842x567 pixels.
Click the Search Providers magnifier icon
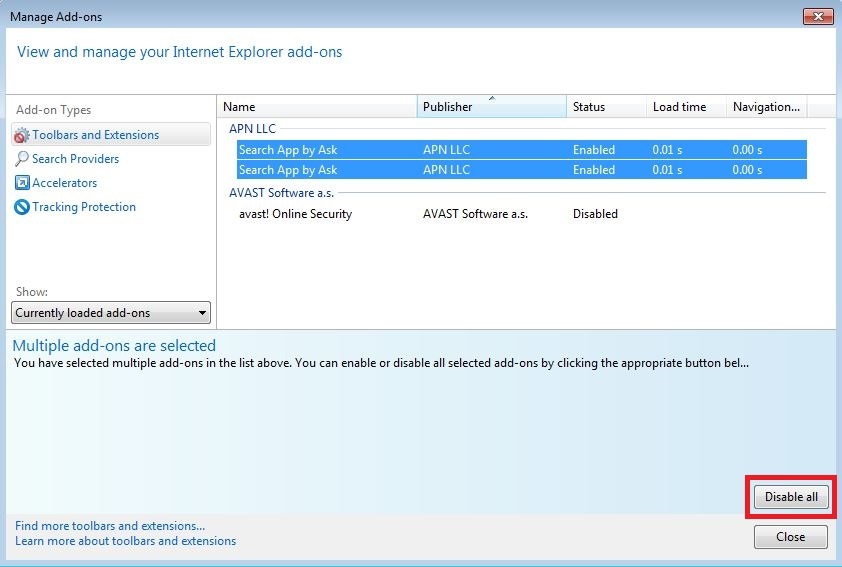point(21,159)
